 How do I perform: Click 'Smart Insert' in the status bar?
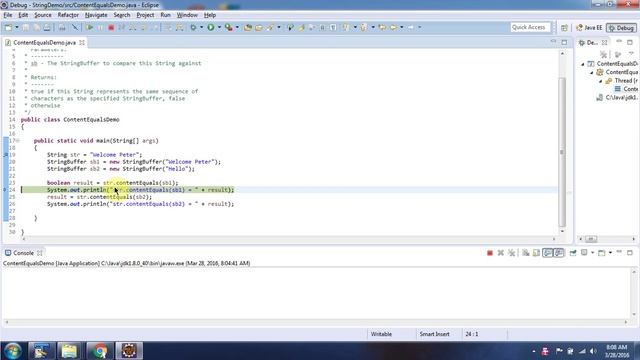(x=434, y=334)
